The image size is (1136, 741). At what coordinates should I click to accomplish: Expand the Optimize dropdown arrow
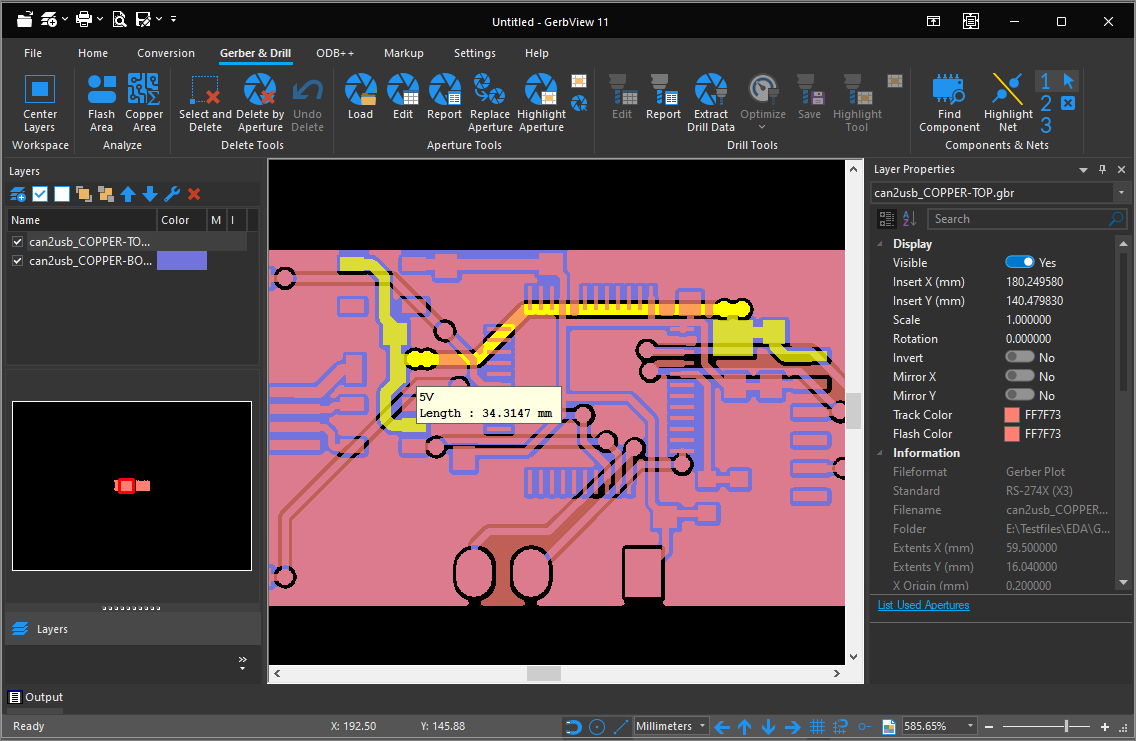(762, 127)
